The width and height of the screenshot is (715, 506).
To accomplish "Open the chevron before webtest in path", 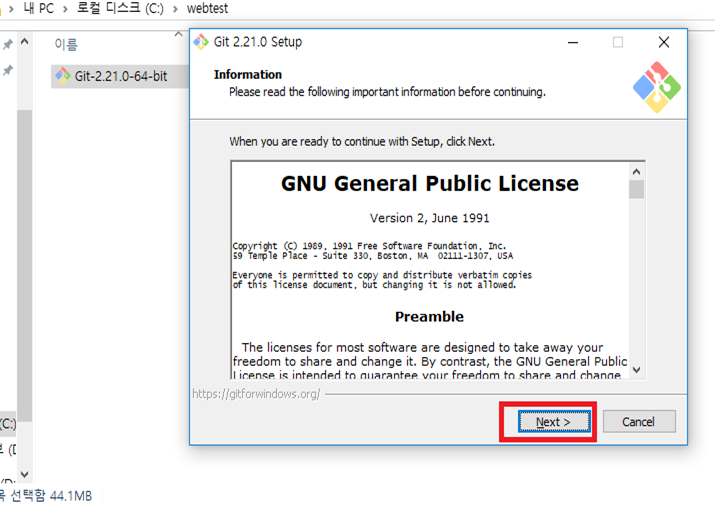I will 175,9.
